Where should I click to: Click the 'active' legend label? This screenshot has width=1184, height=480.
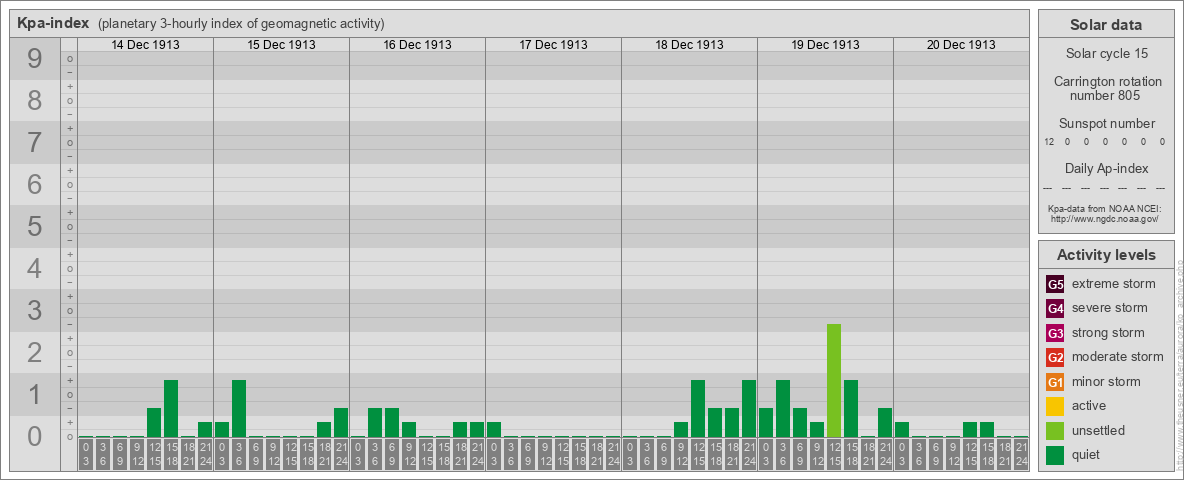[1089, 405]
